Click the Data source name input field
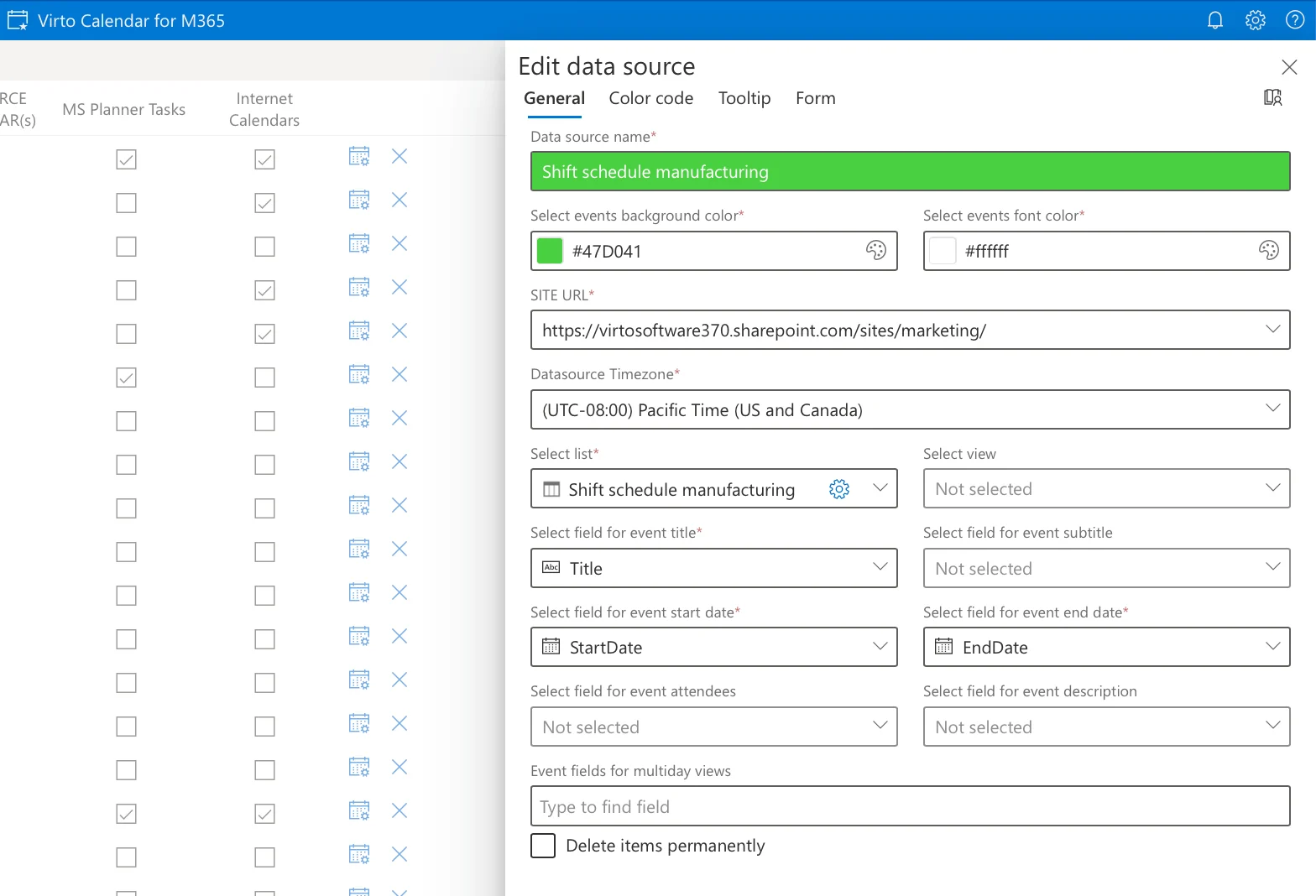This screenshot has width=1316, height=896. click(910, 171)
